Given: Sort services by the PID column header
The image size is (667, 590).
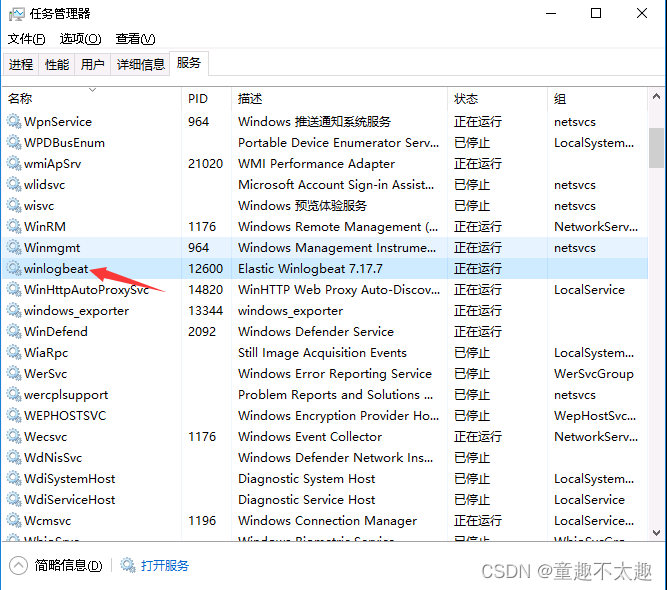Looking at the screenshot, I should (x=207, y=99).
